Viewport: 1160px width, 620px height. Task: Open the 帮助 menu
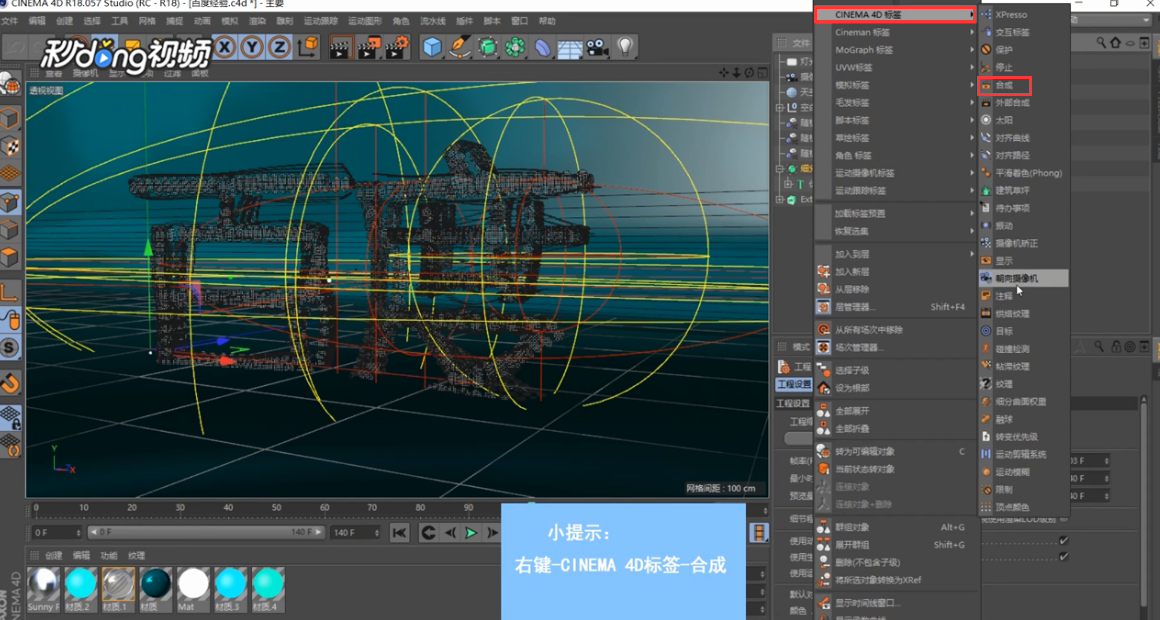(x=547, y=21)
